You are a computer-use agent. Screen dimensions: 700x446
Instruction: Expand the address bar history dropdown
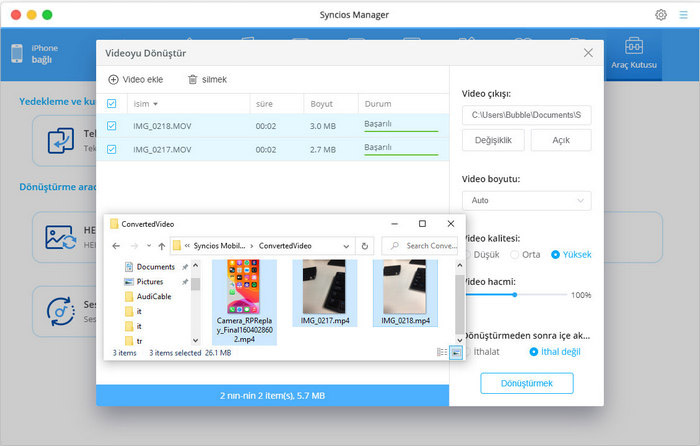tap(346, 246)
